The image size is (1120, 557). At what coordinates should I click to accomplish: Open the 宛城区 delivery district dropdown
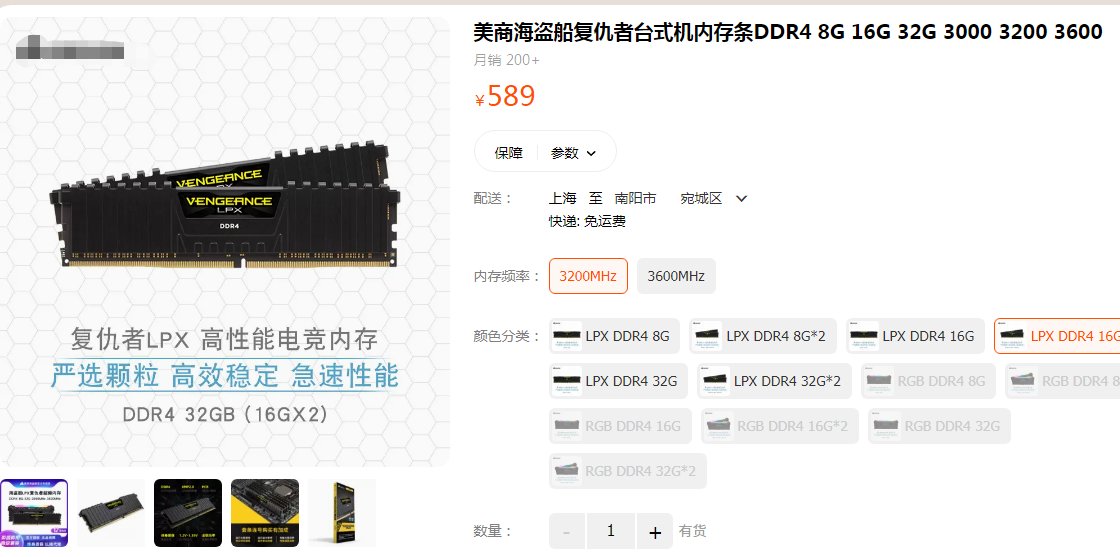point(712,199)
